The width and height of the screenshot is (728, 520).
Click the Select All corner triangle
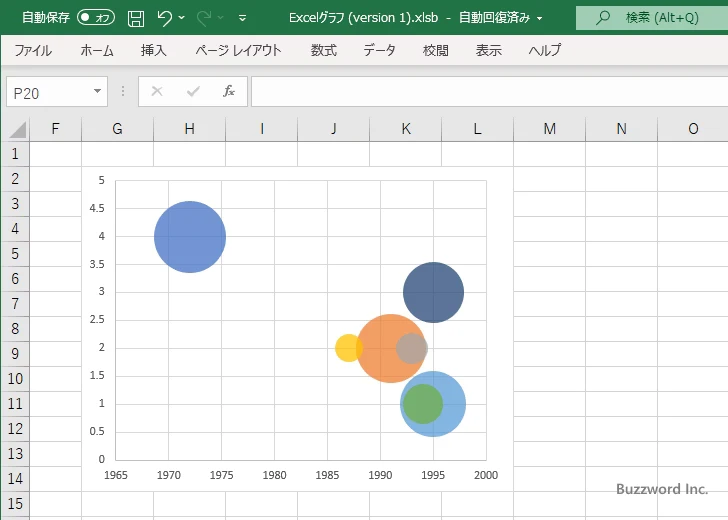[17, 129]
